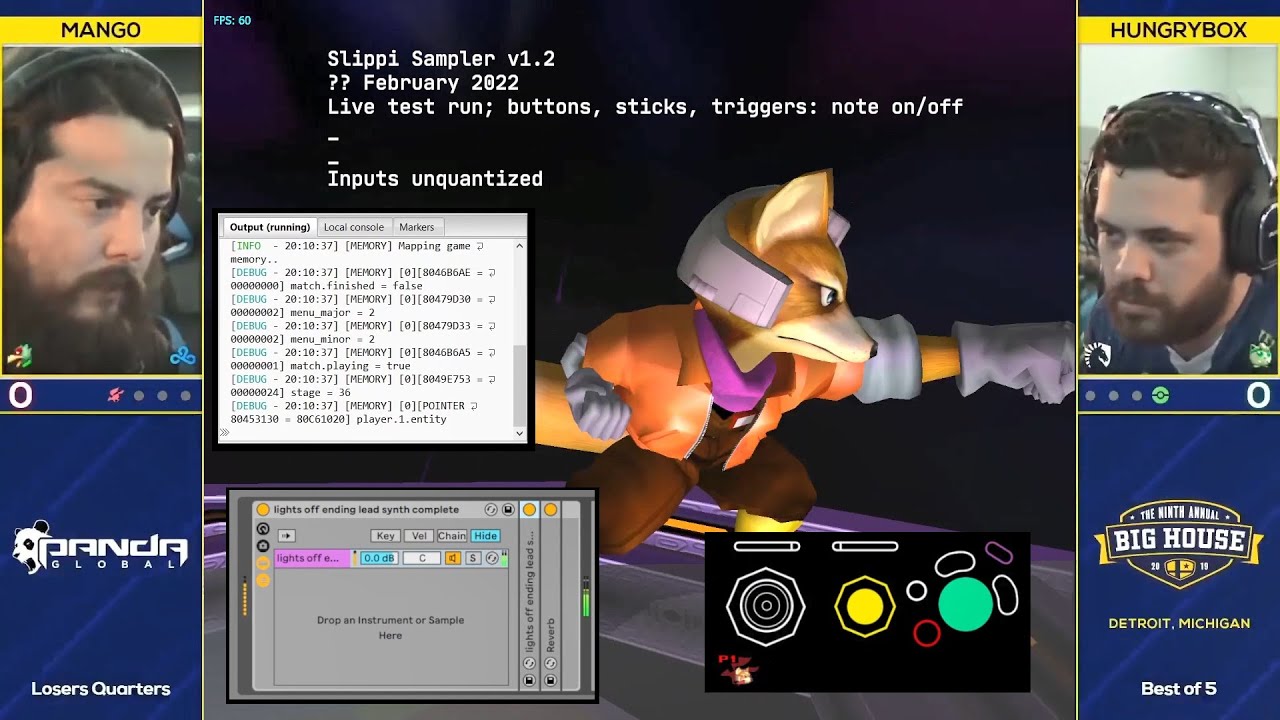Click the purple Z button display
The width and height of the screenshot is (1280, 720).
[999, 552]
